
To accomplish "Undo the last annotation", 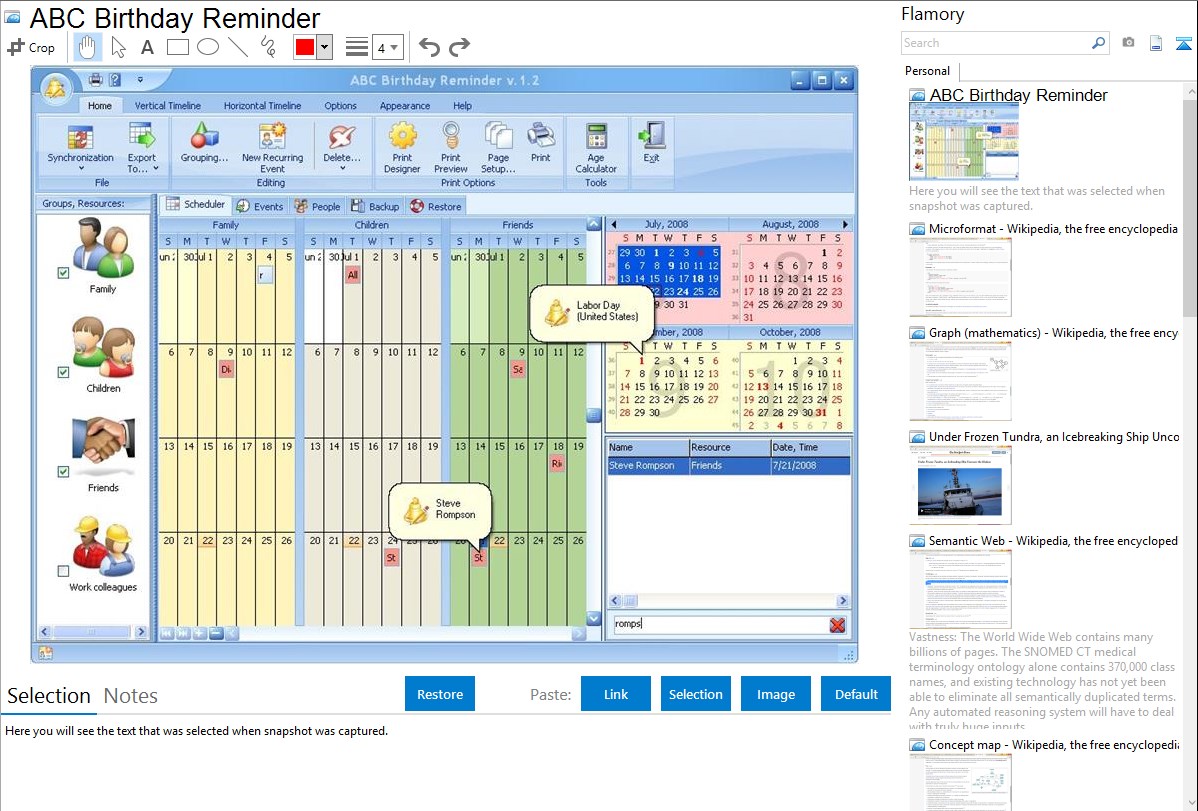I will click(429, 47).
